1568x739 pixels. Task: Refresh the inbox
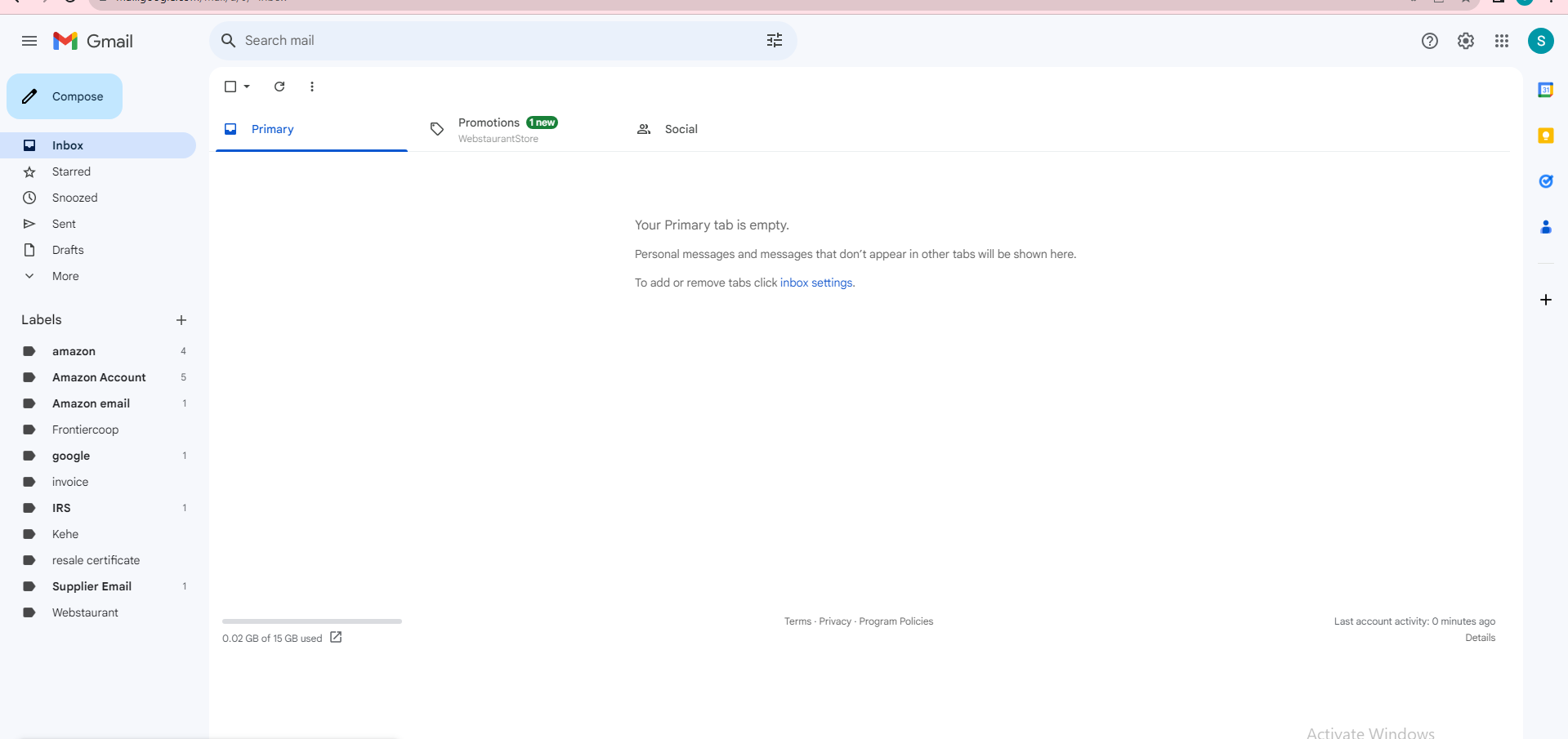point(279,87)
